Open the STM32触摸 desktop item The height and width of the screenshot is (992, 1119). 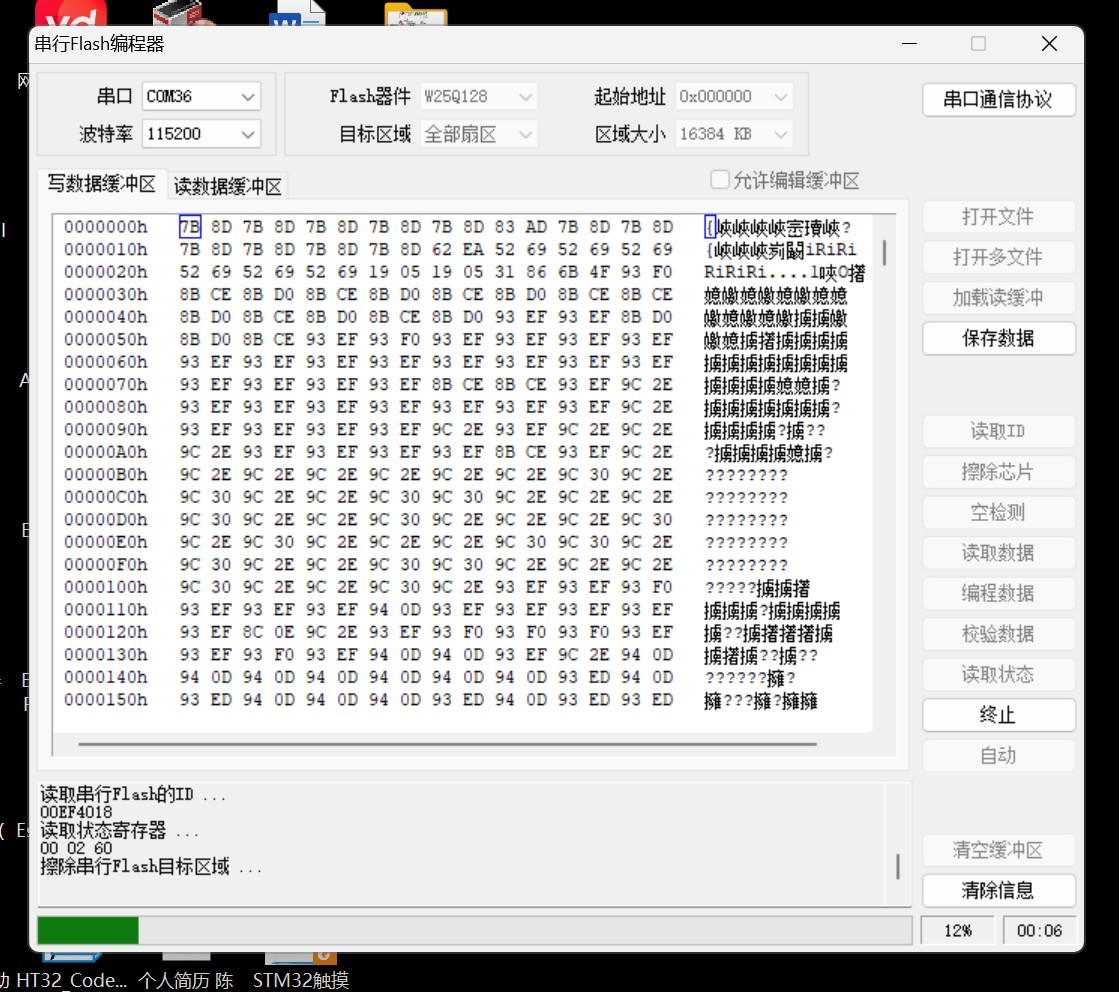[300, 980]
